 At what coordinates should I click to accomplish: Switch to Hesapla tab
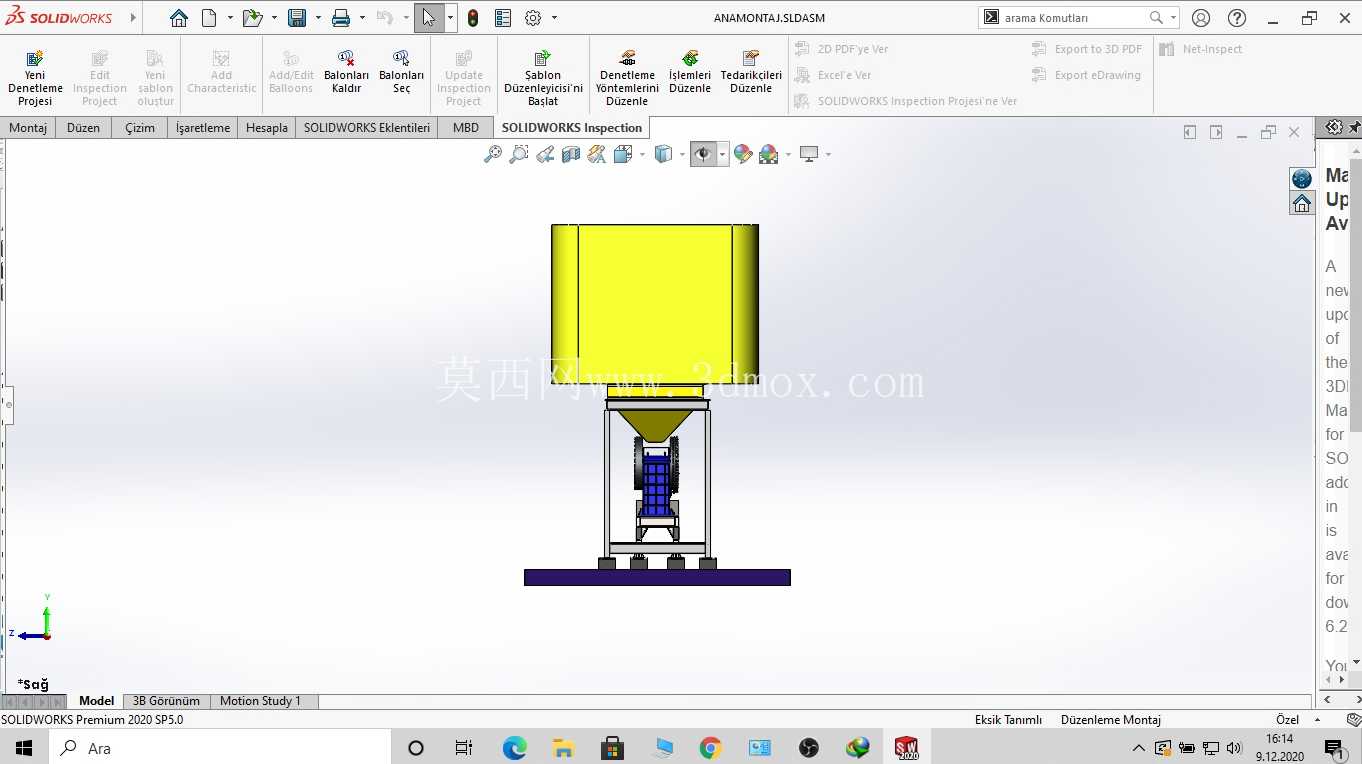click(x=267, y=128)
